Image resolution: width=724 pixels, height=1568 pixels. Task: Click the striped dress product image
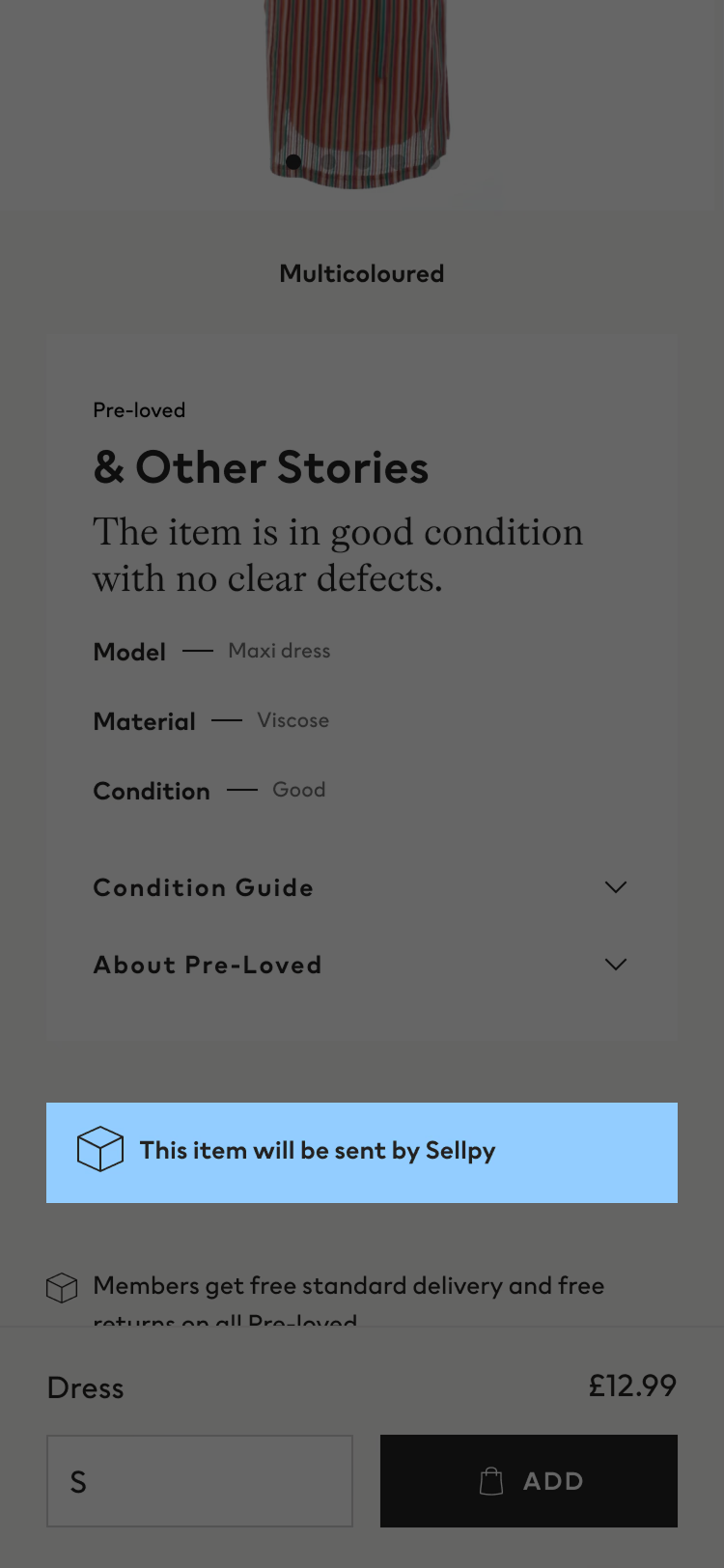359,94
